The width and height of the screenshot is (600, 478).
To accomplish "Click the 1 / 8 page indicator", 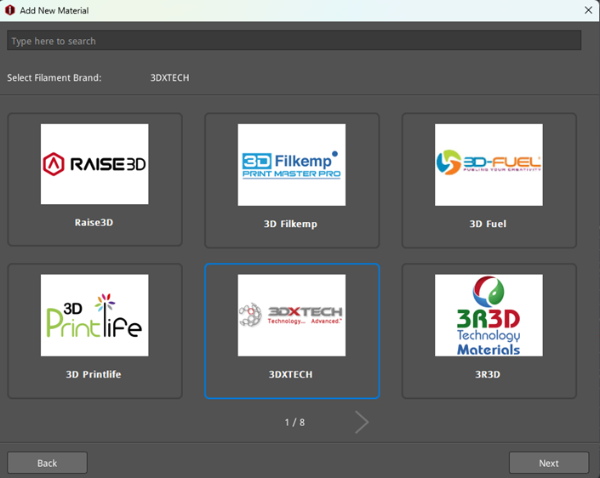I will coord(294,422).
